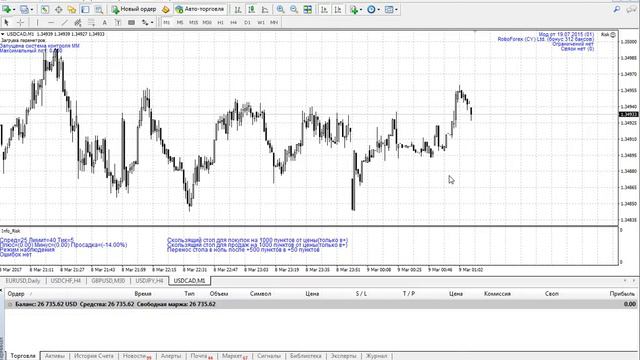Open the new chart dropdown arrow
640x360 pixels.
(14, 9)
